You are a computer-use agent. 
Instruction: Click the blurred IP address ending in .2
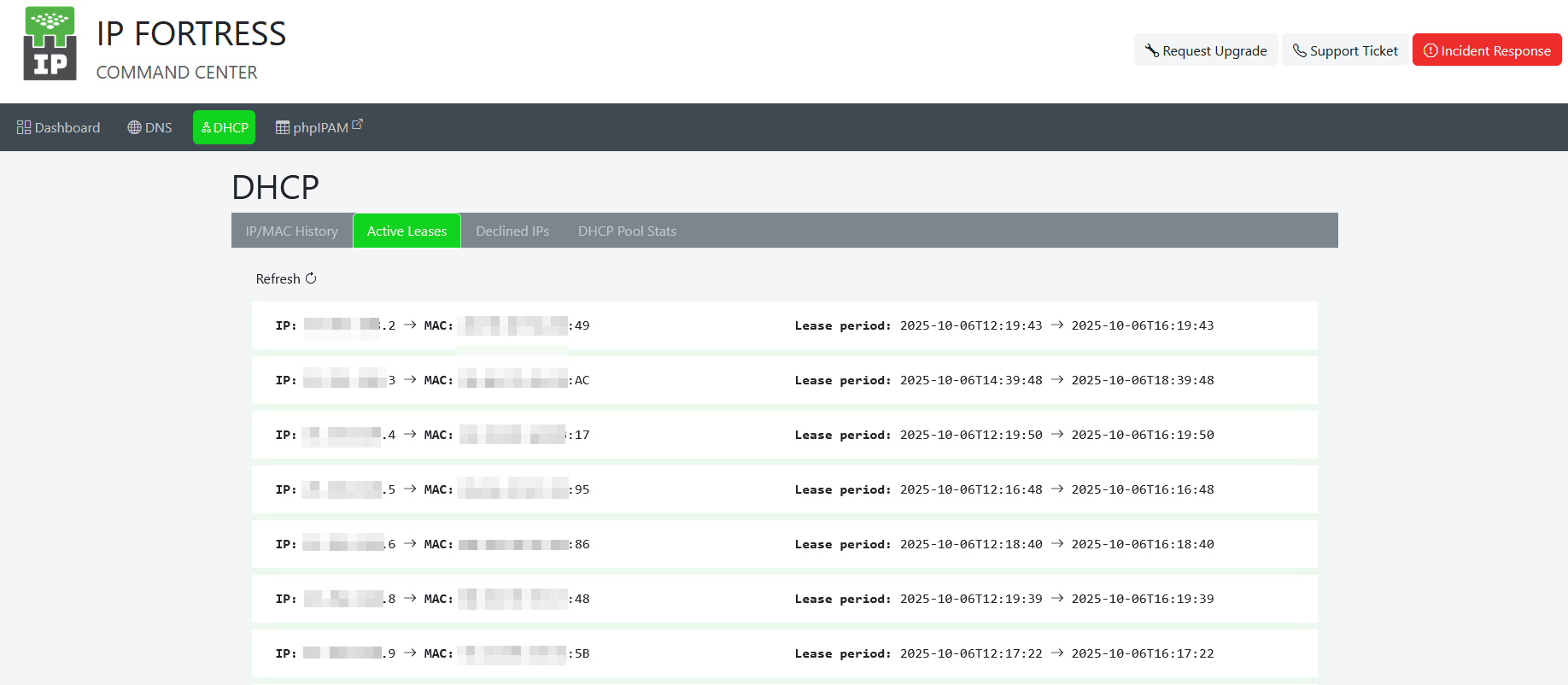tap(349, 325)
